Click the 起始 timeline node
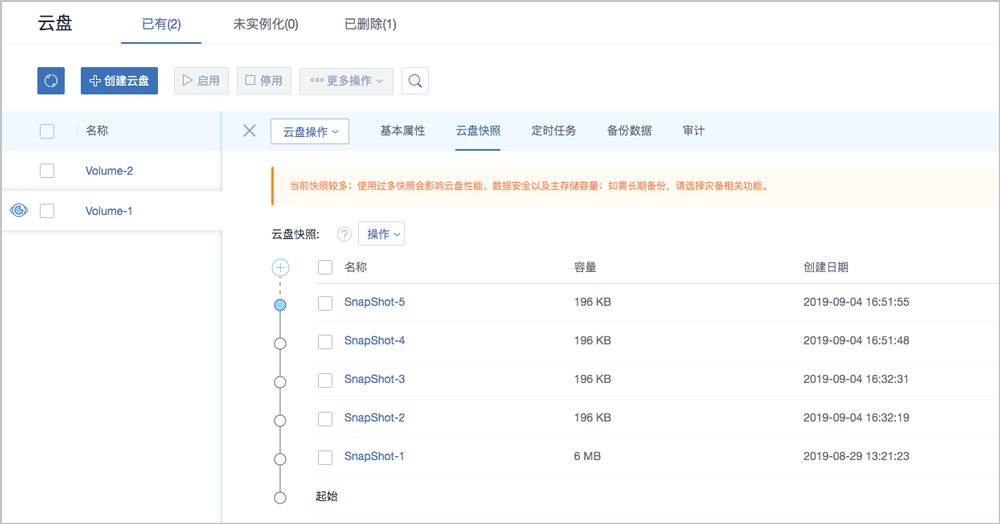The height and width of the screenshot is (524, 1000). tap(280, 496)
